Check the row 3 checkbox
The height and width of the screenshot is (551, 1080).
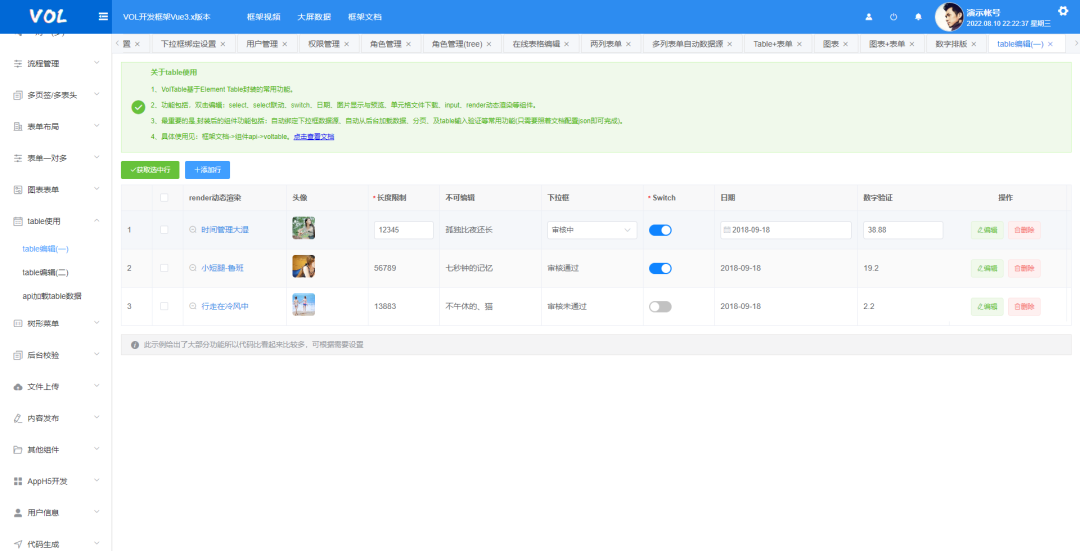click(x=164, y=306)
